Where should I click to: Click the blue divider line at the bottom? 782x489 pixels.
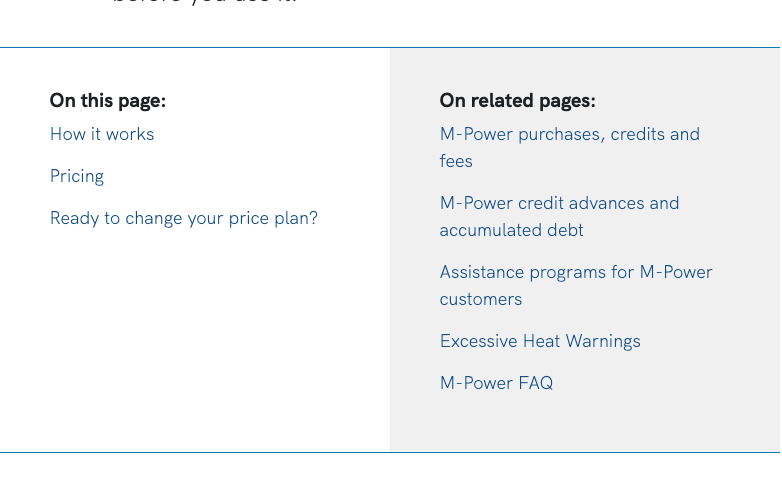(390, 452)
